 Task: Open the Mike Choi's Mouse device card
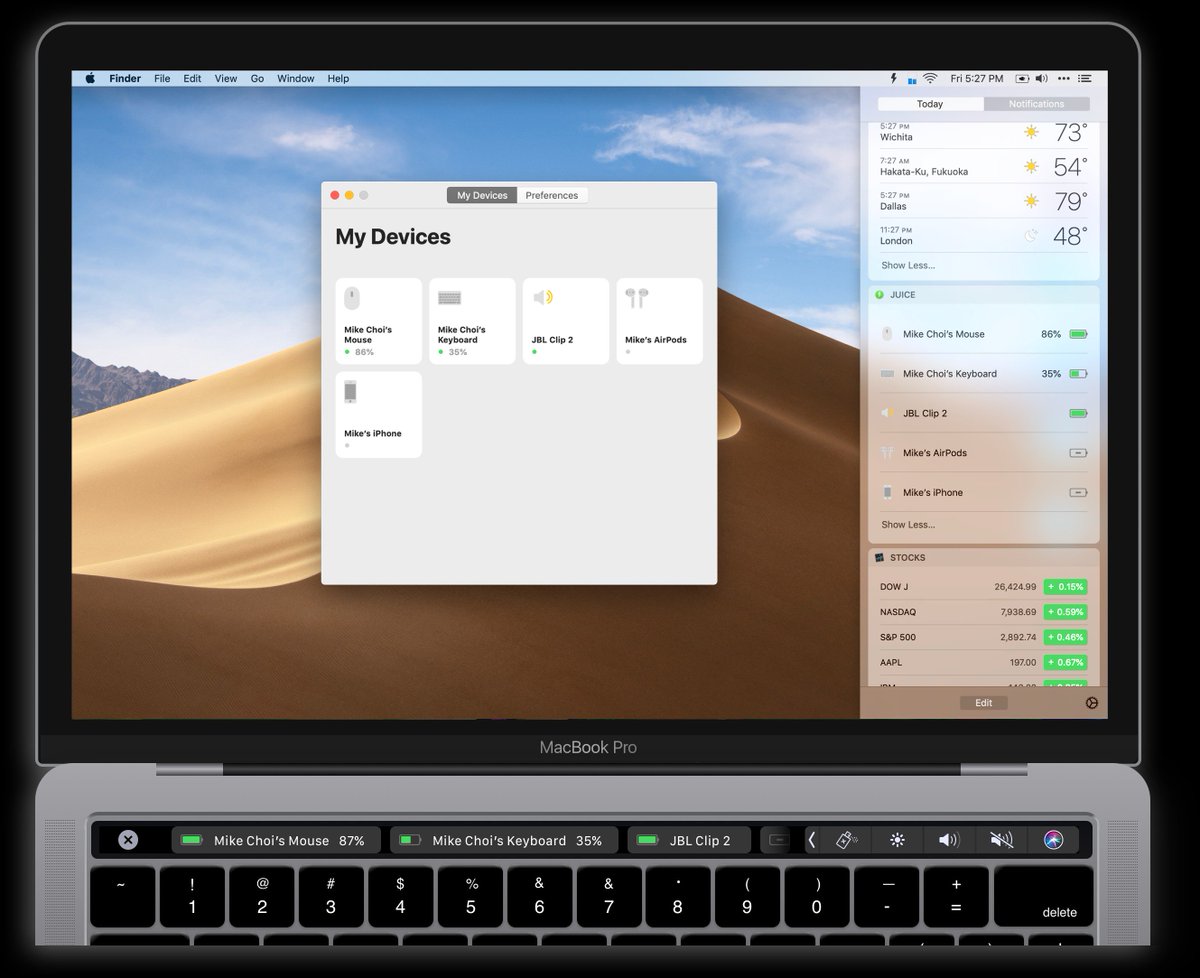pyautogui.click(x=379, y=321)
